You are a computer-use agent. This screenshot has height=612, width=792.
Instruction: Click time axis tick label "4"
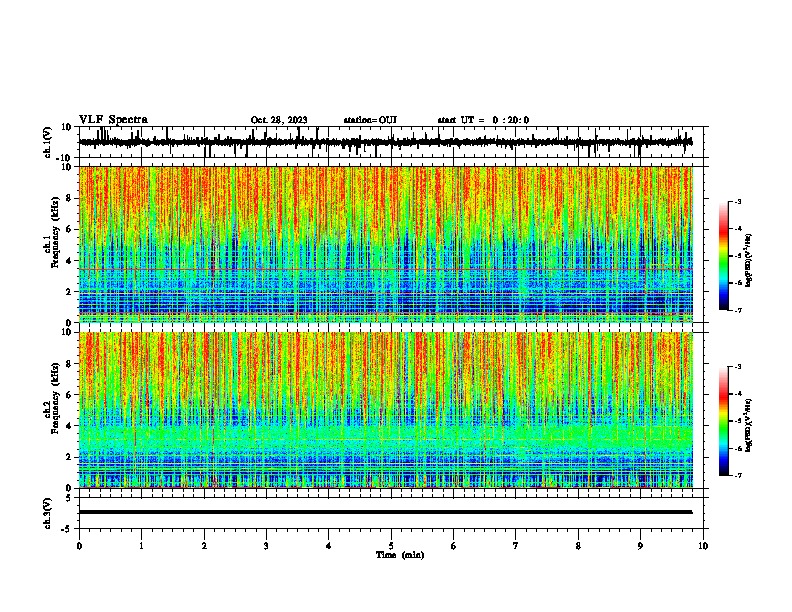pyautogui.click(x=329, y=546)
